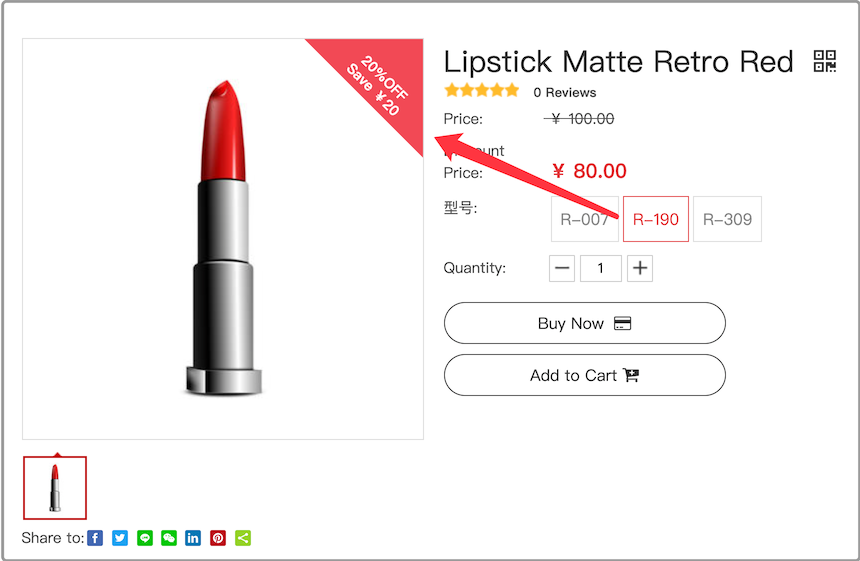
Task: Share product on Facebook
Action: click(x=95, y=538)
